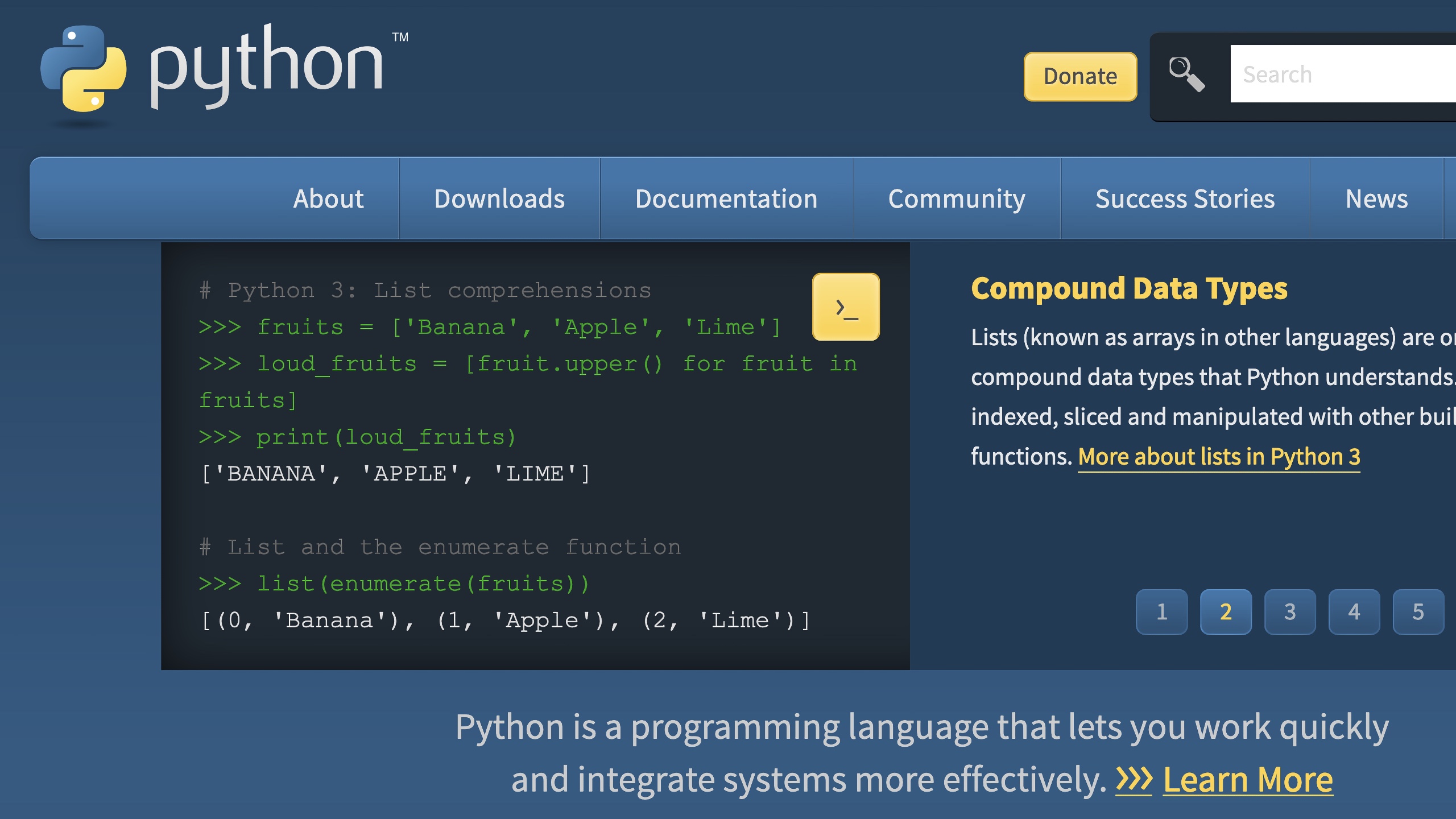Go to the News section

coord(1376,198)
